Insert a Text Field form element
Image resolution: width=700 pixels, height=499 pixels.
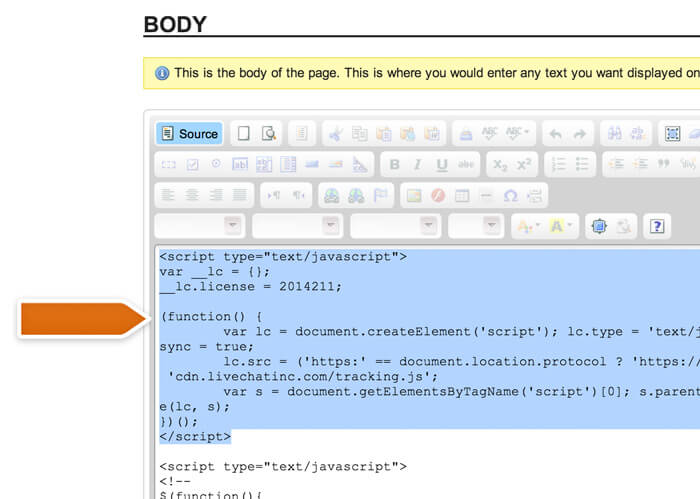240,165
